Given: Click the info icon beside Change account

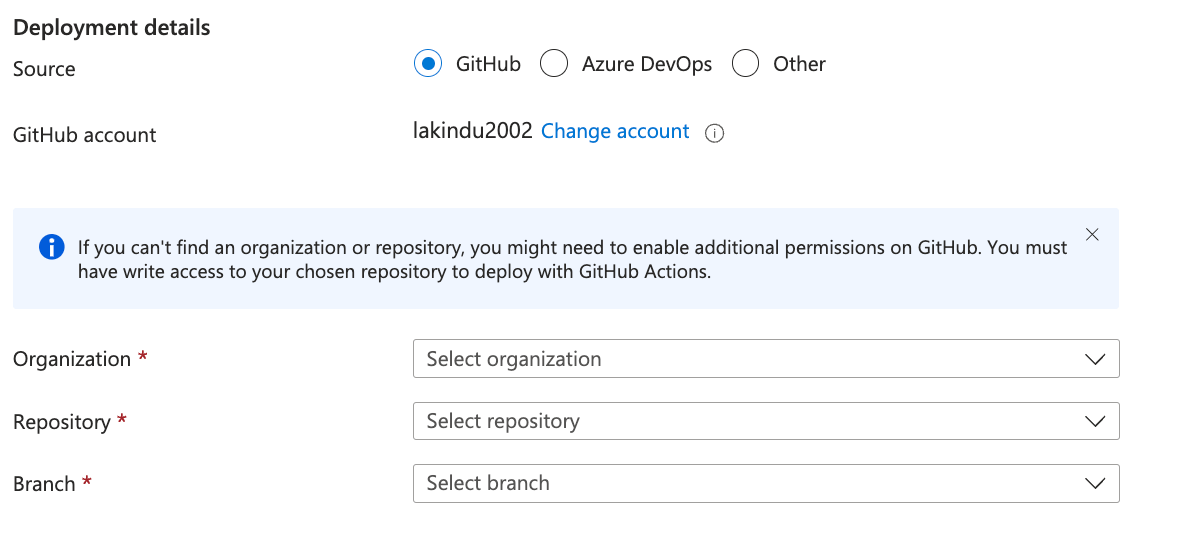Looking at the screenshot, I should pyautogui.click(x=714, y=133).
